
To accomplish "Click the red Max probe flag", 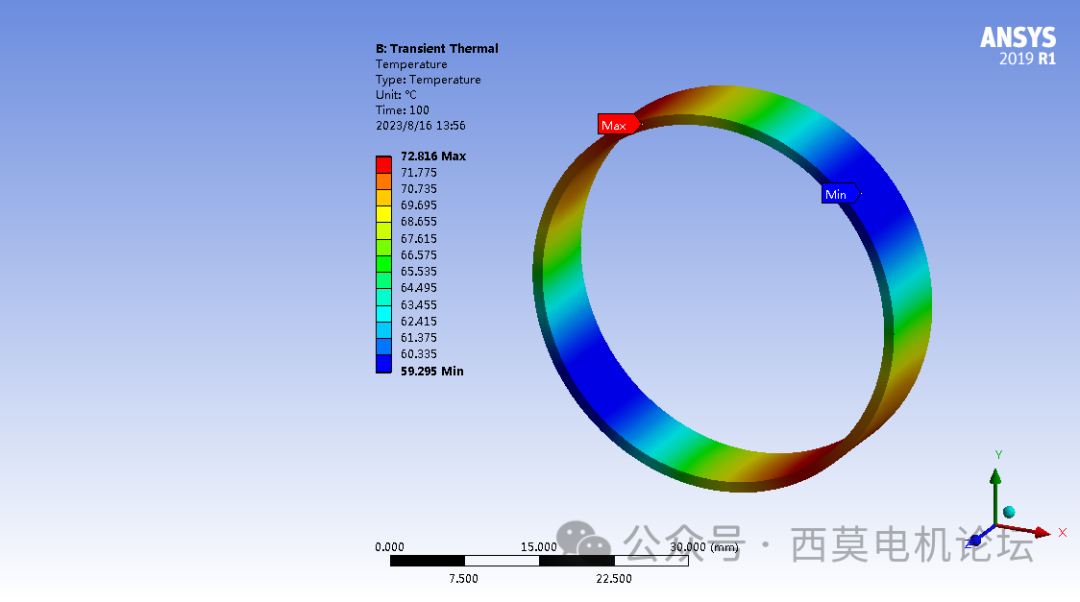I will coord(618,124).
